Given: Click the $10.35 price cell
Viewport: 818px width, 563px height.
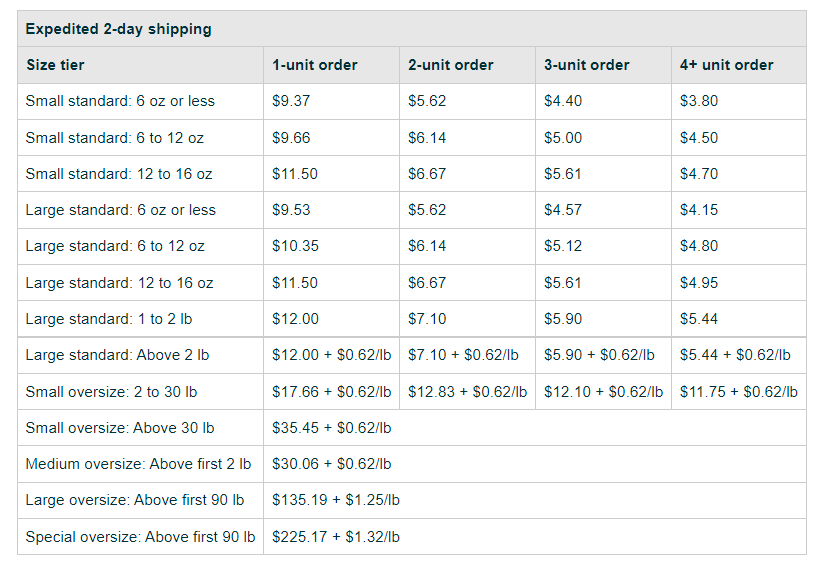Looking at the screenshot, I should [x=295, y=246].
